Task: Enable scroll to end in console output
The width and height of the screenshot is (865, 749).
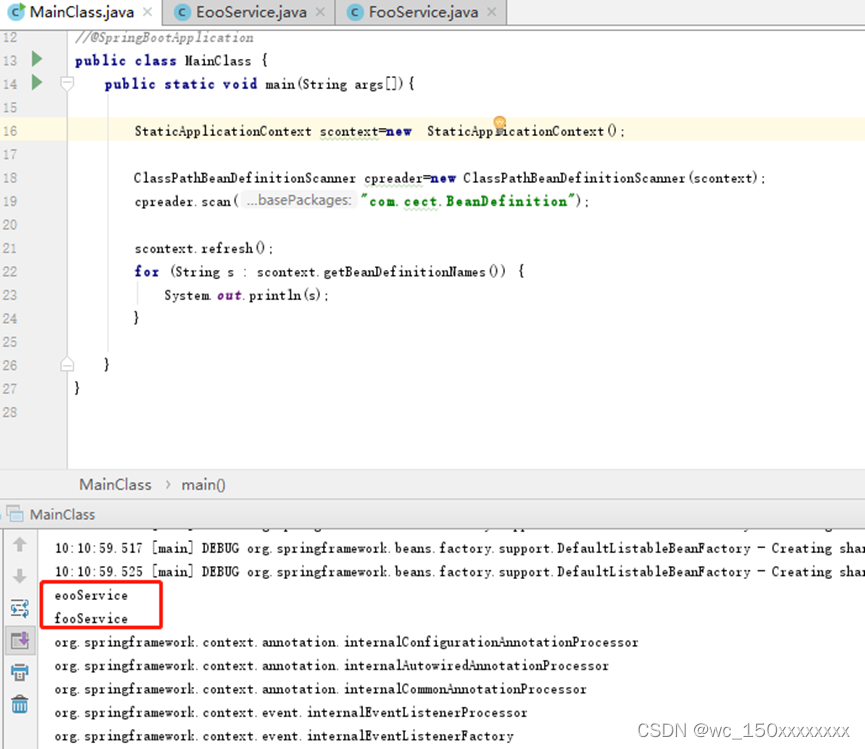Action: (x=20, y=638)
